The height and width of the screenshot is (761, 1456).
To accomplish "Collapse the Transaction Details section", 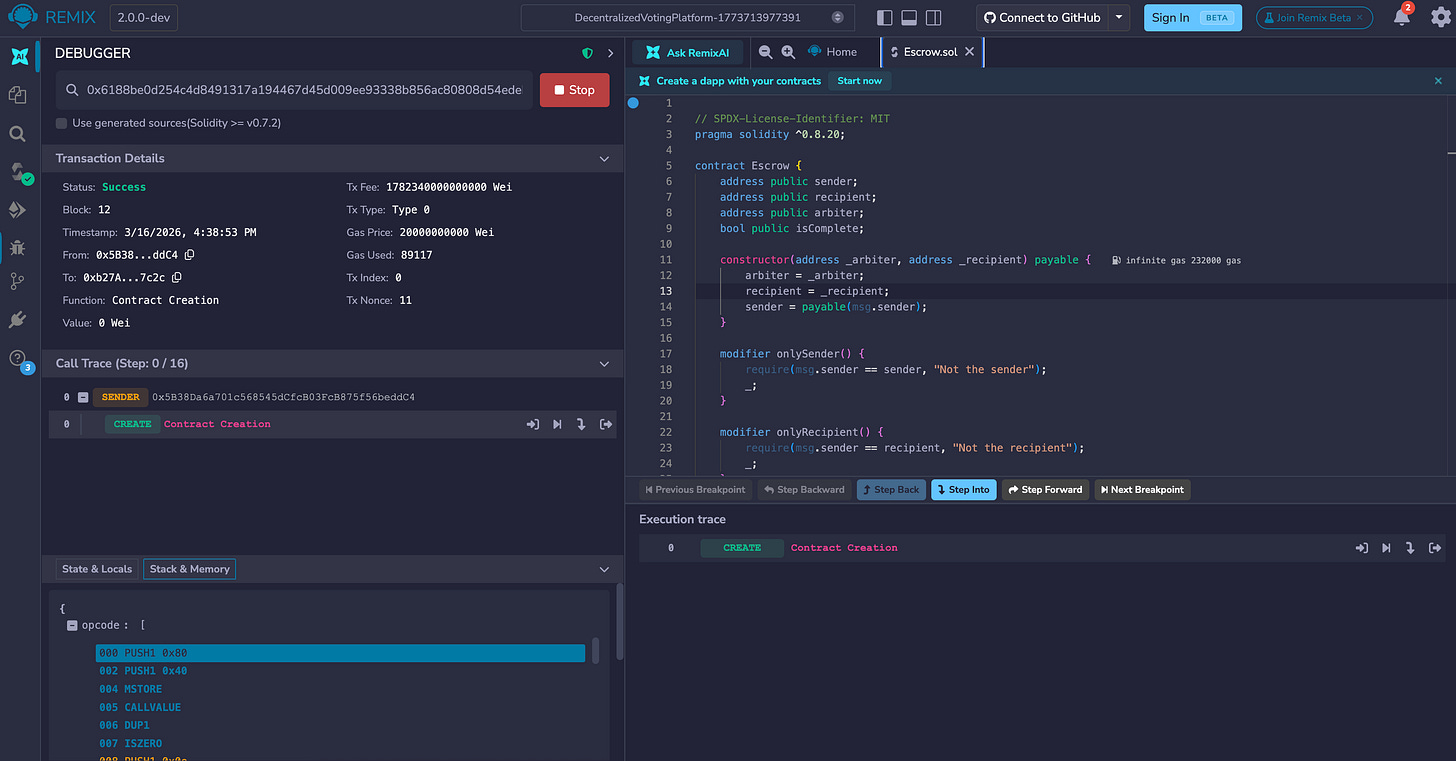I will (x=604, y=159).
